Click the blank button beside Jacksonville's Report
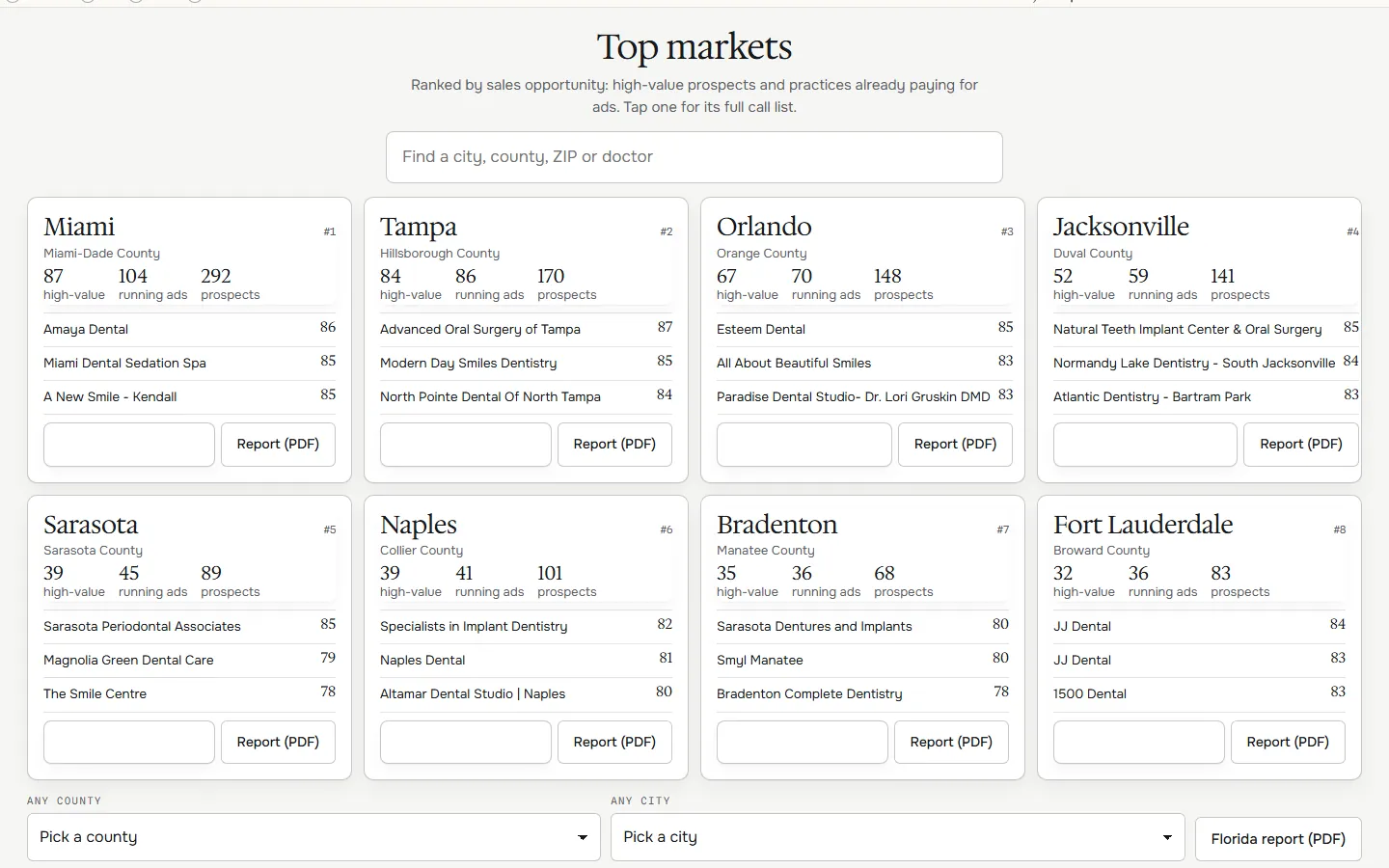The width and height of the screenshot is (1389, 868). (1145, 445)
